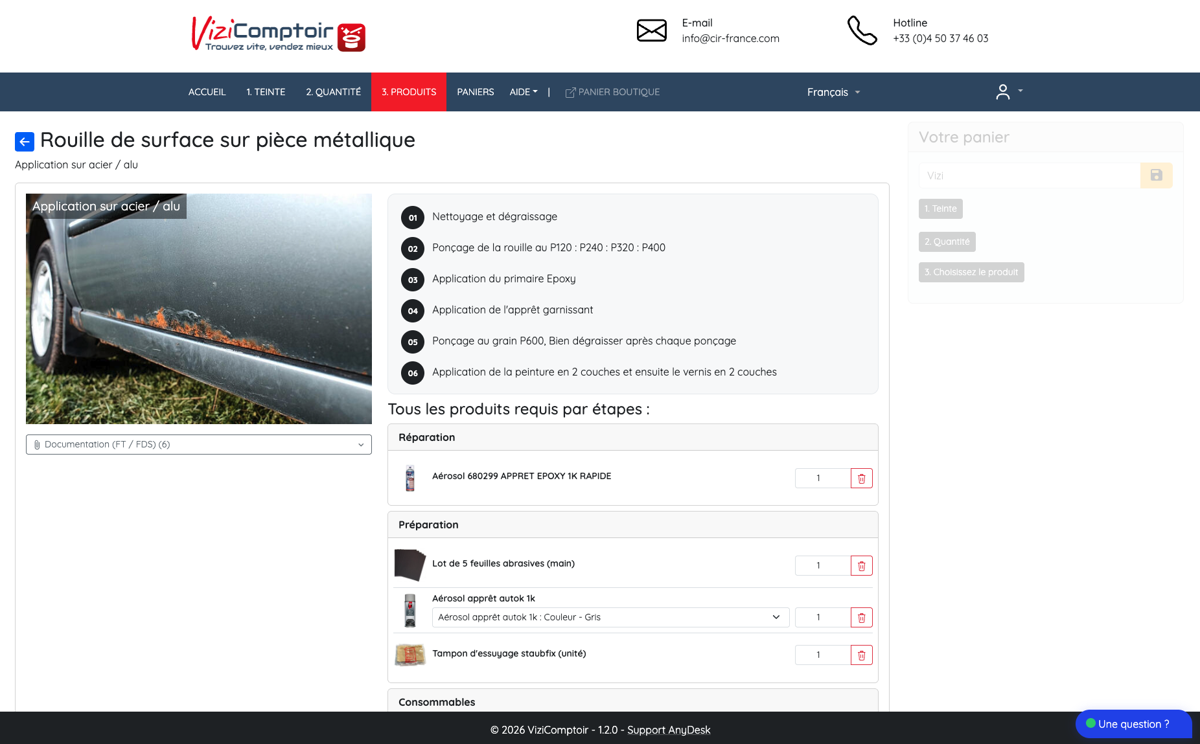Screen dimensions: 1200x744
Task: Delete the APPRET EPOXY 1K RAPIDE aerosol
Action: (861, 478)
